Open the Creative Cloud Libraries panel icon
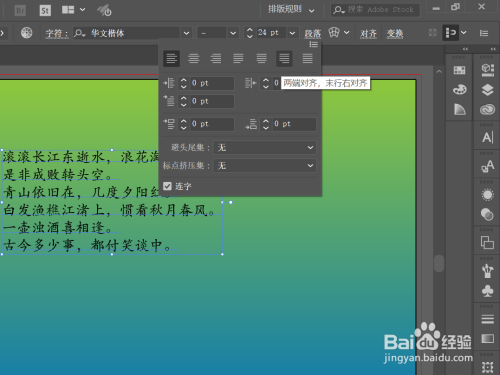The width and height of the screenshot is (500, 375). click(487, 109)
